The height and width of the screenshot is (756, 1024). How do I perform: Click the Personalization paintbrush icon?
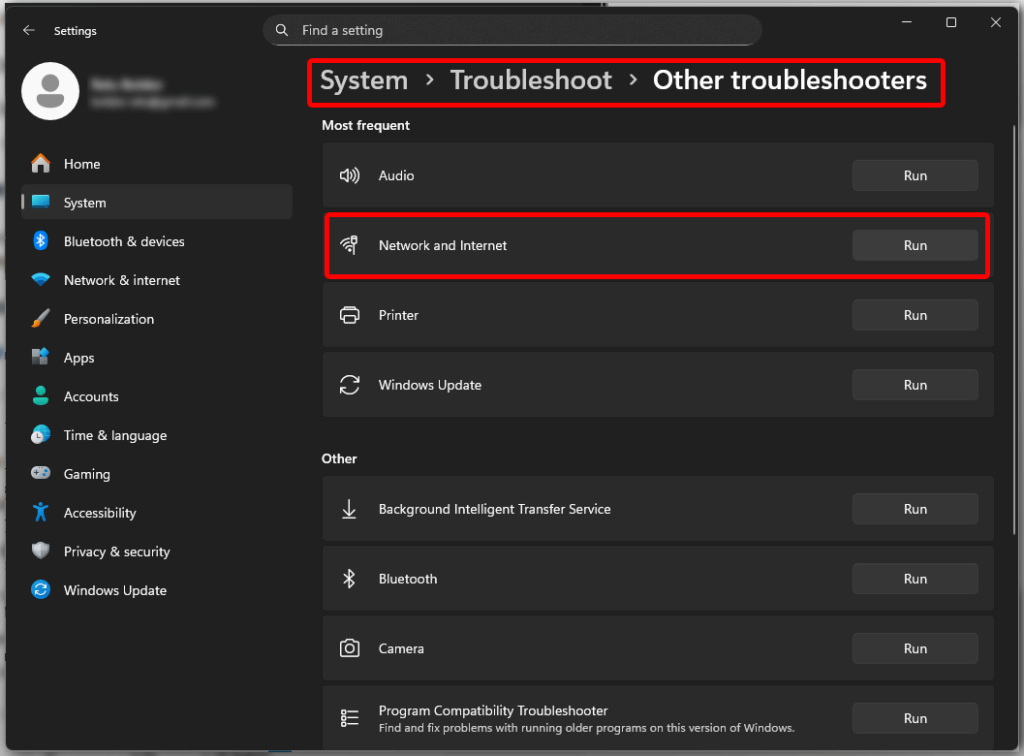[40, 319]
